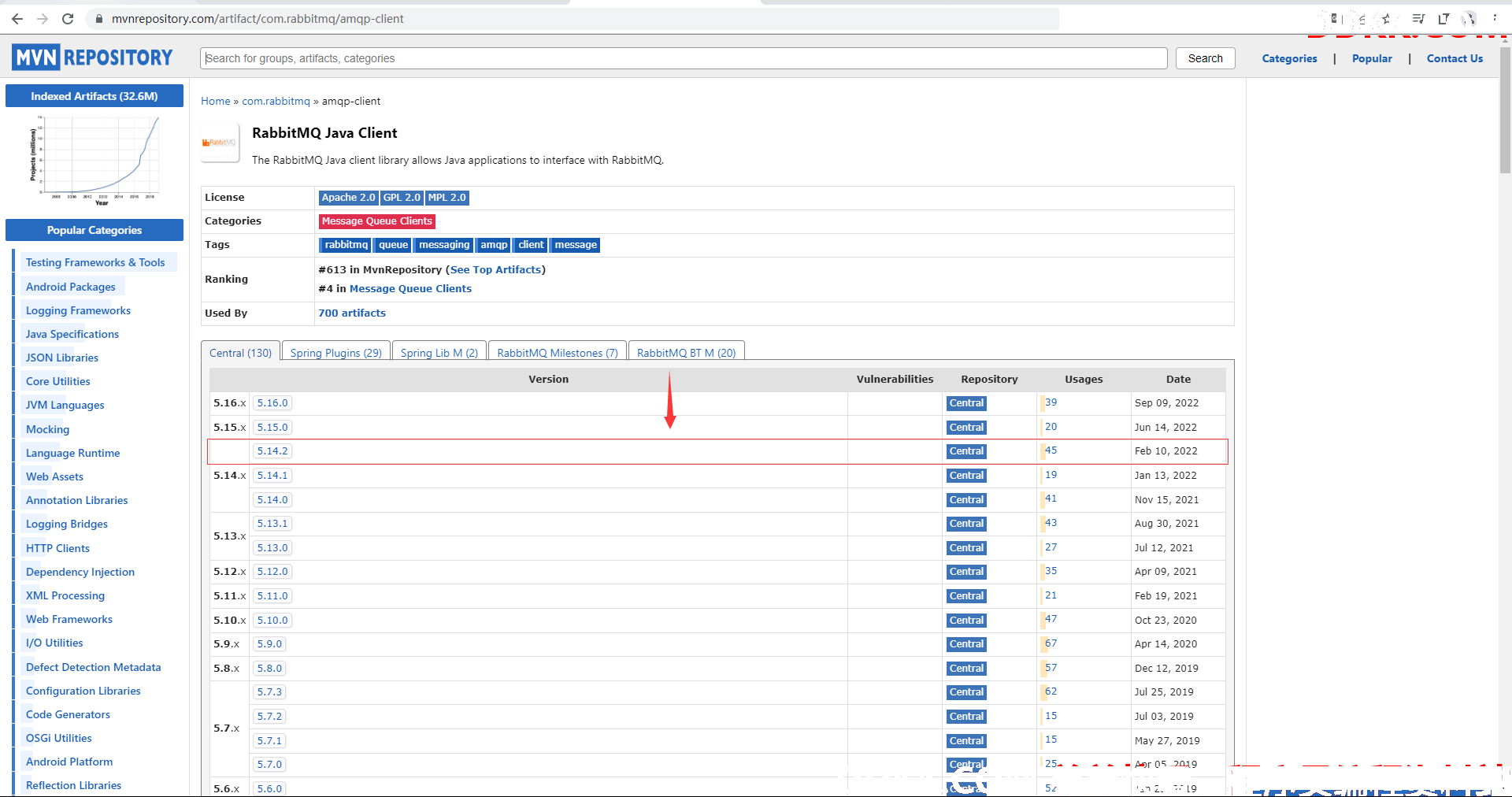Go back to the previous page

[x=17, y=19]
